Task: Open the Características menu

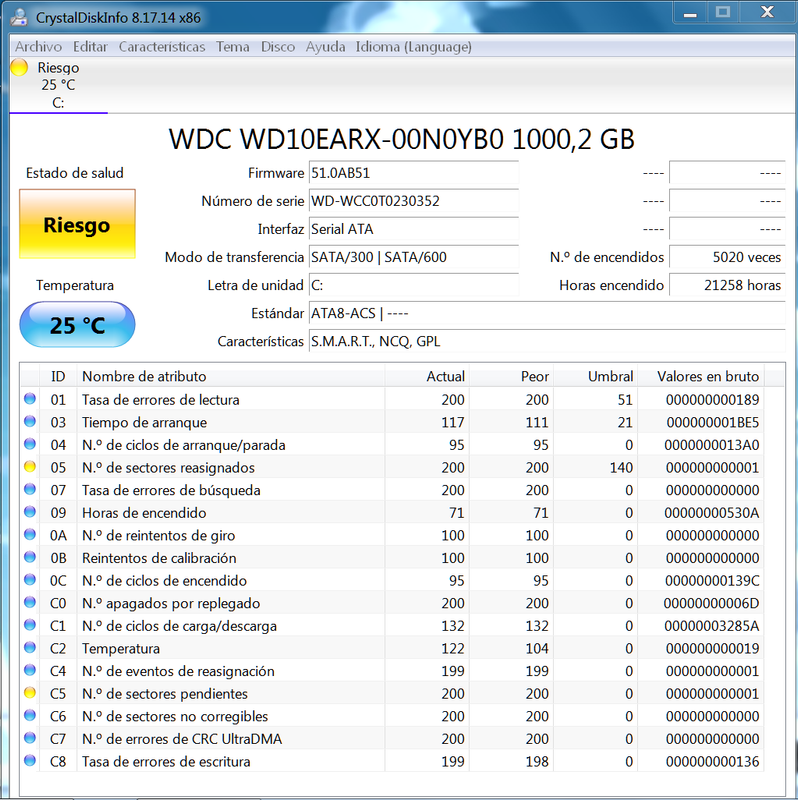Action: 162,47
